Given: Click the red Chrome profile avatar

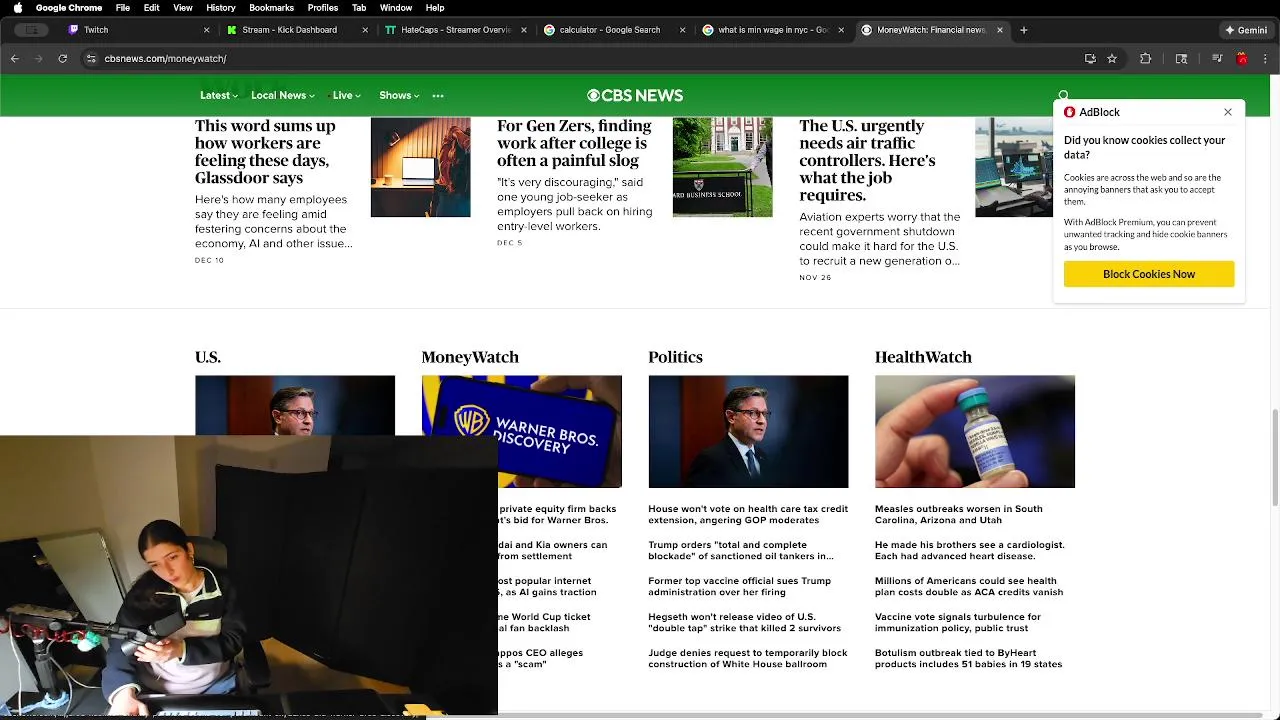Looking at the screenshot, I should point(1242,59).
